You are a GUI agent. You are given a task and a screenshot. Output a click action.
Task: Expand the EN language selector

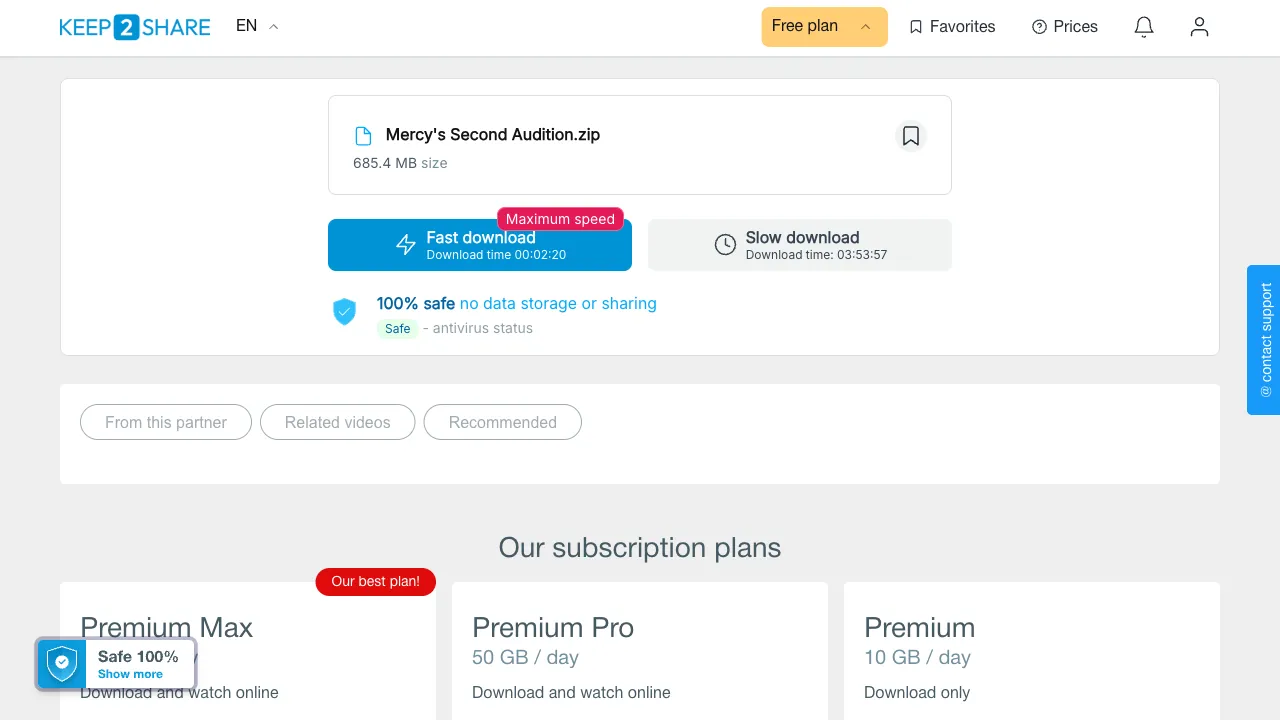click(x=257, y=26)
